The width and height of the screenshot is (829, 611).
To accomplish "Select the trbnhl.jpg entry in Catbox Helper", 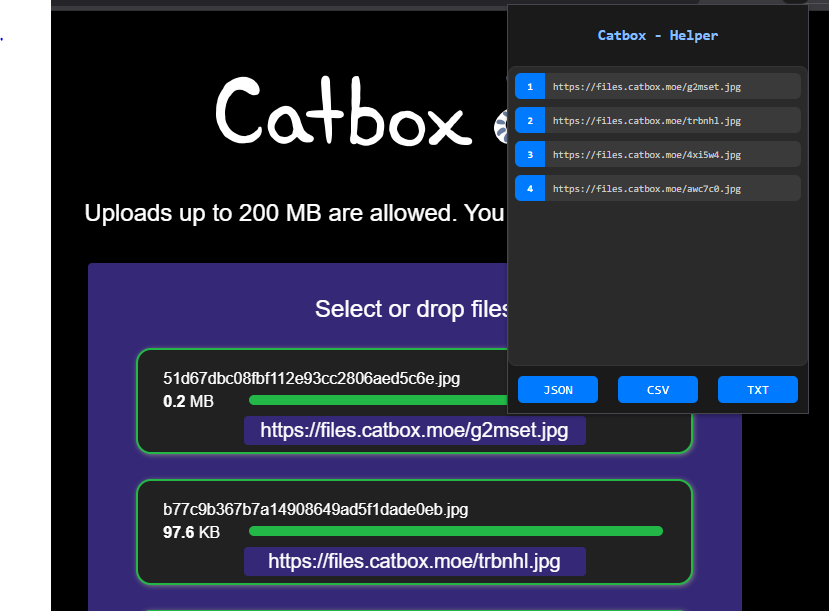I will tap(658, 121).
